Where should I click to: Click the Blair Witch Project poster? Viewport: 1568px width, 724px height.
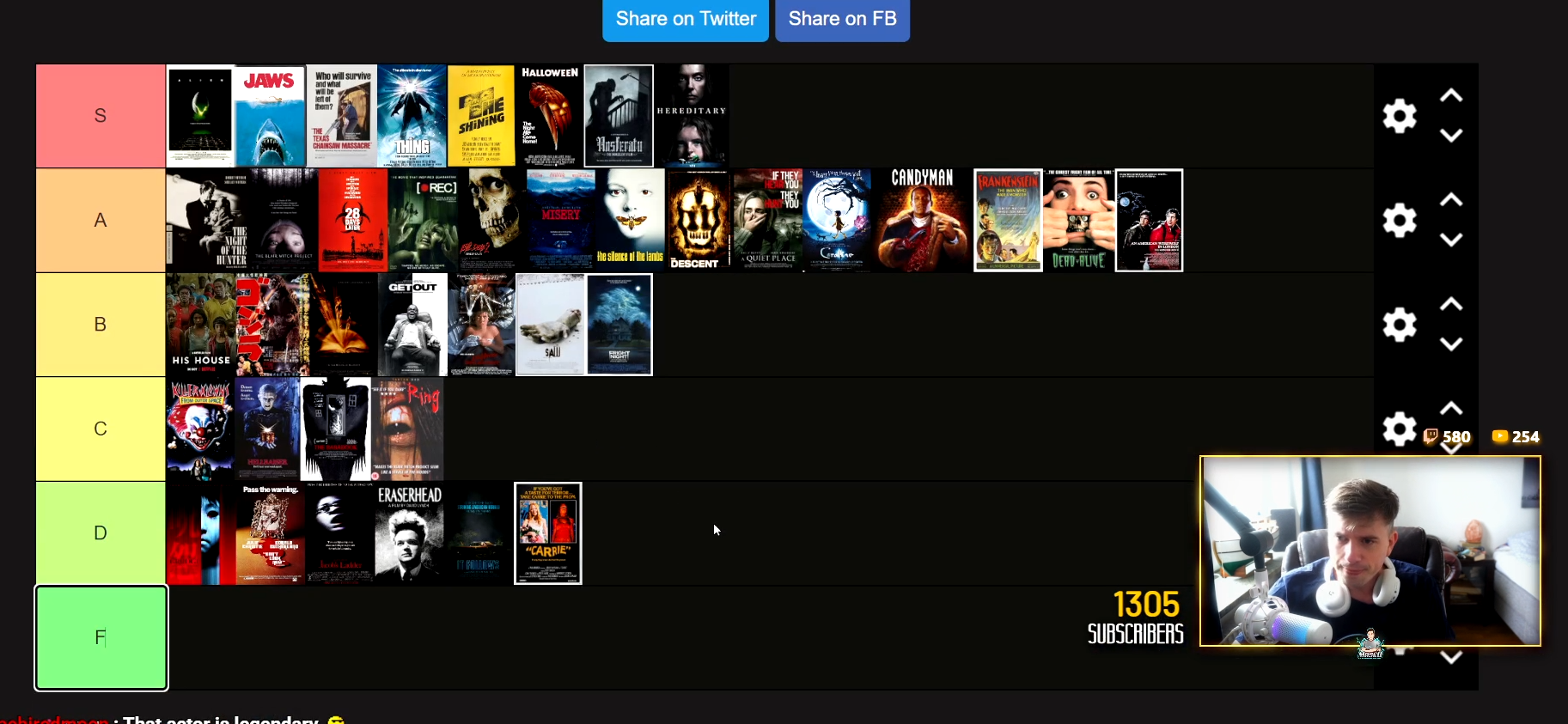tap(284, 221)
